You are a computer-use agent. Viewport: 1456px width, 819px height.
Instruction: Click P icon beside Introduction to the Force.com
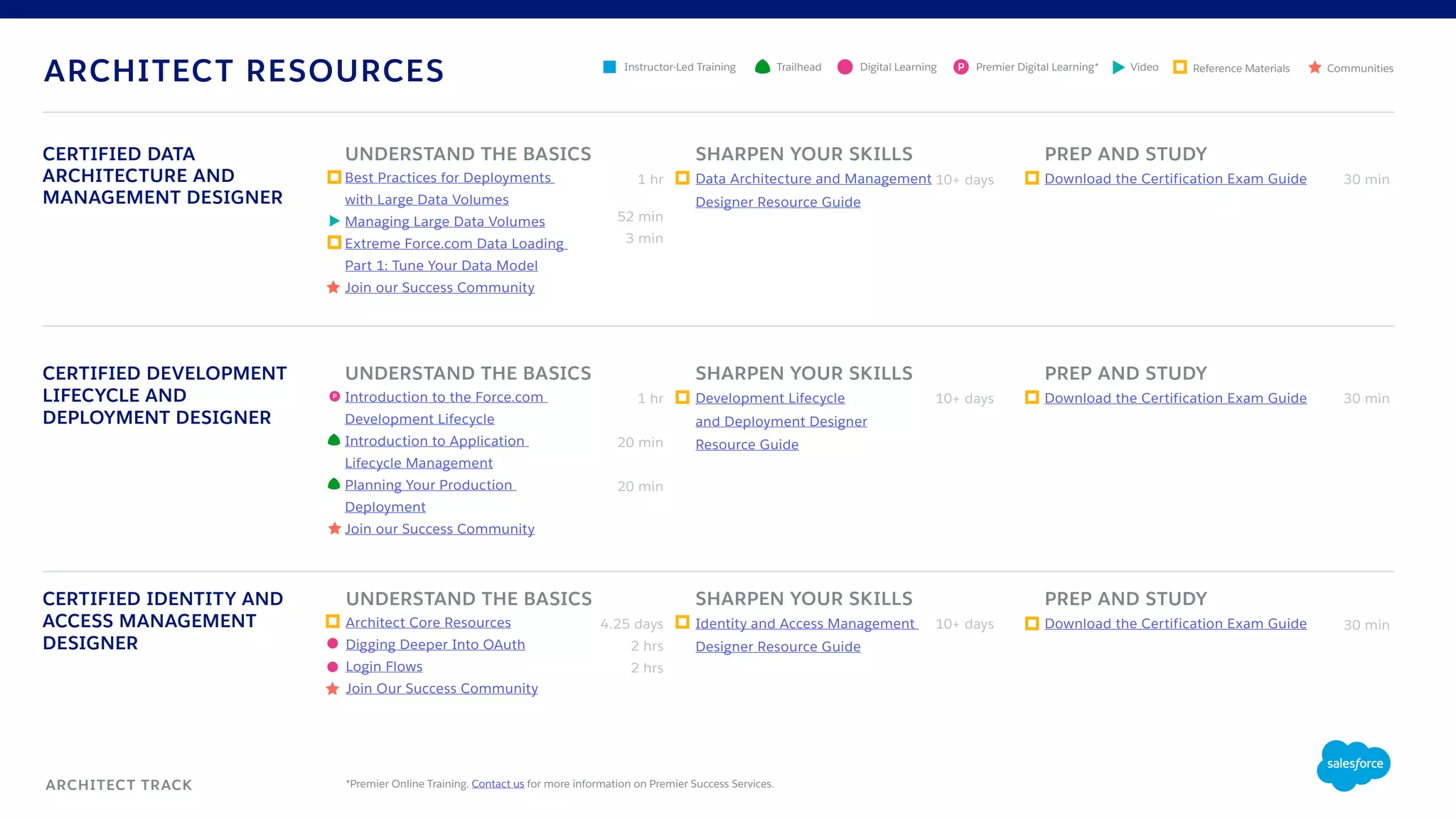click(334, 397)
